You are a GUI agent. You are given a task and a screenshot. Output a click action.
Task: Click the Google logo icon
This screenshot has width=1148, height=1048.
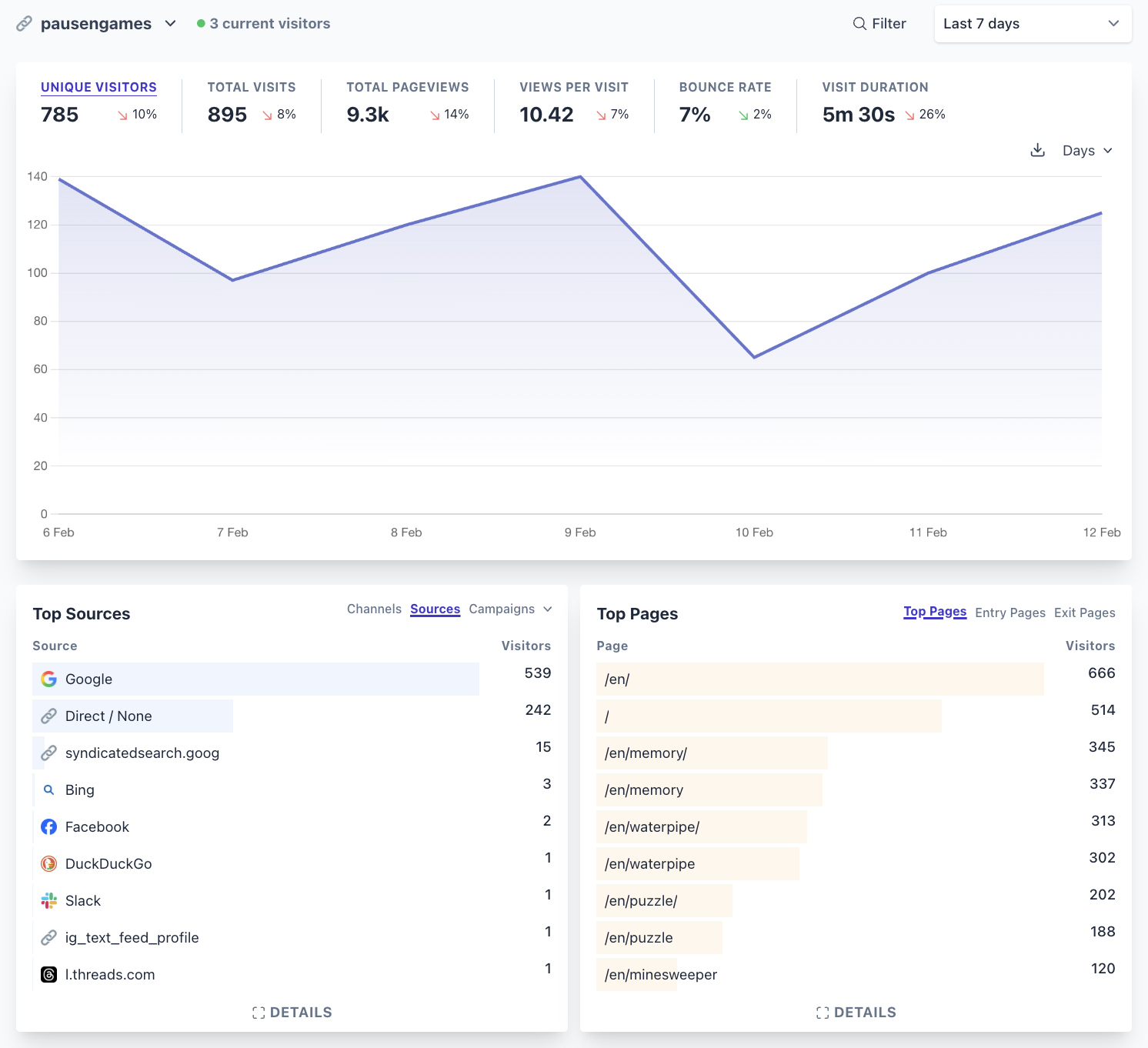[x=49, y=679]
